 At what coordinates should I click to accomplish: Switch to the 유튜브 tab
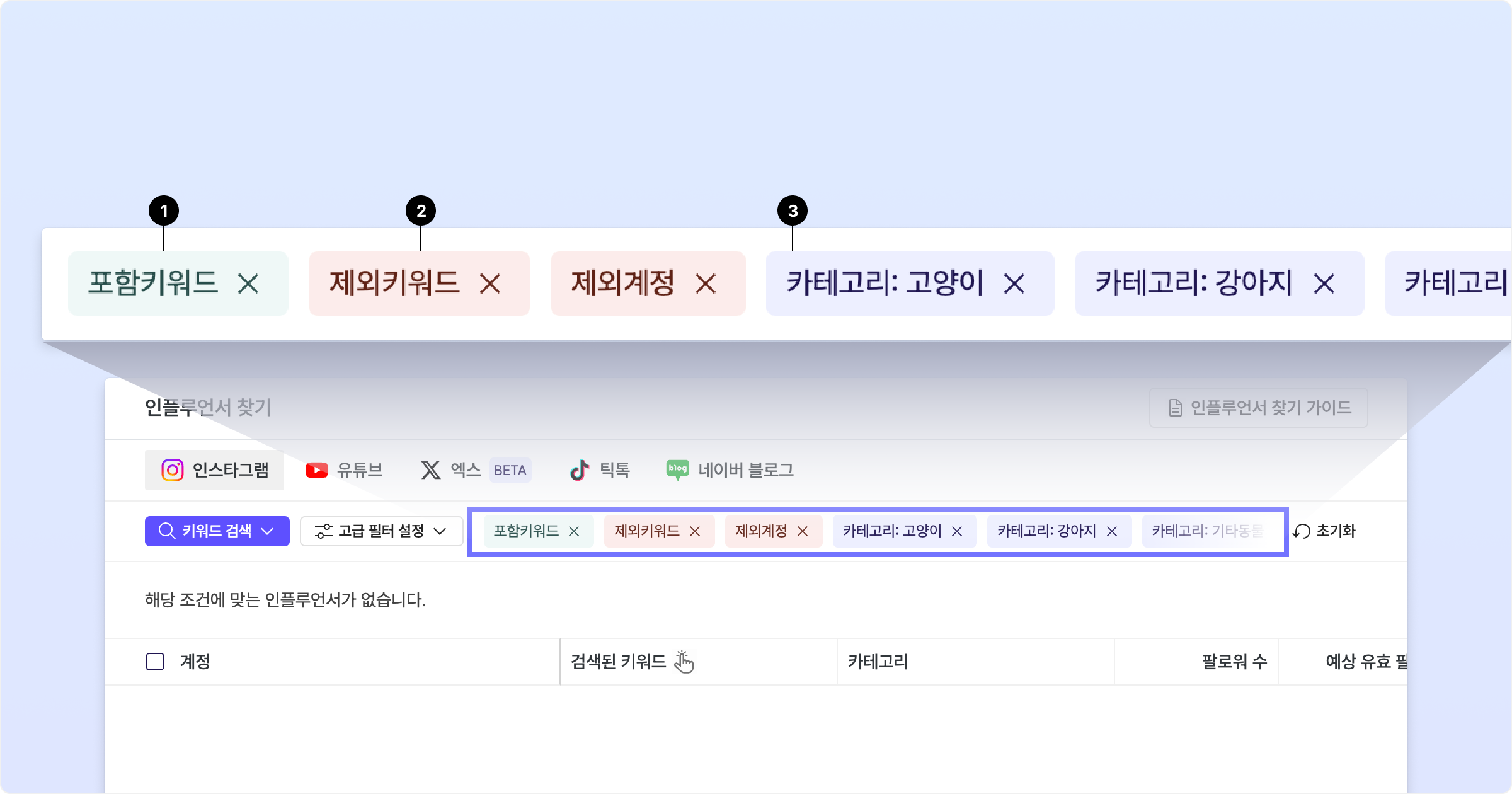(344, 470)
